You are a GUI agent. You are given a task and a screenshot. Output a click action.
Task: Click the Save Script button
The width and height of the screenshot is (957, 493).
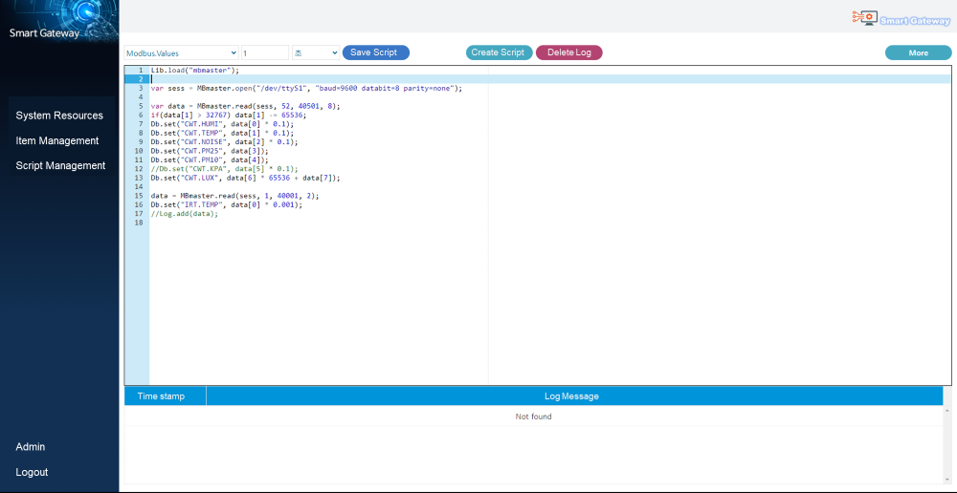[x=376, y=52]
